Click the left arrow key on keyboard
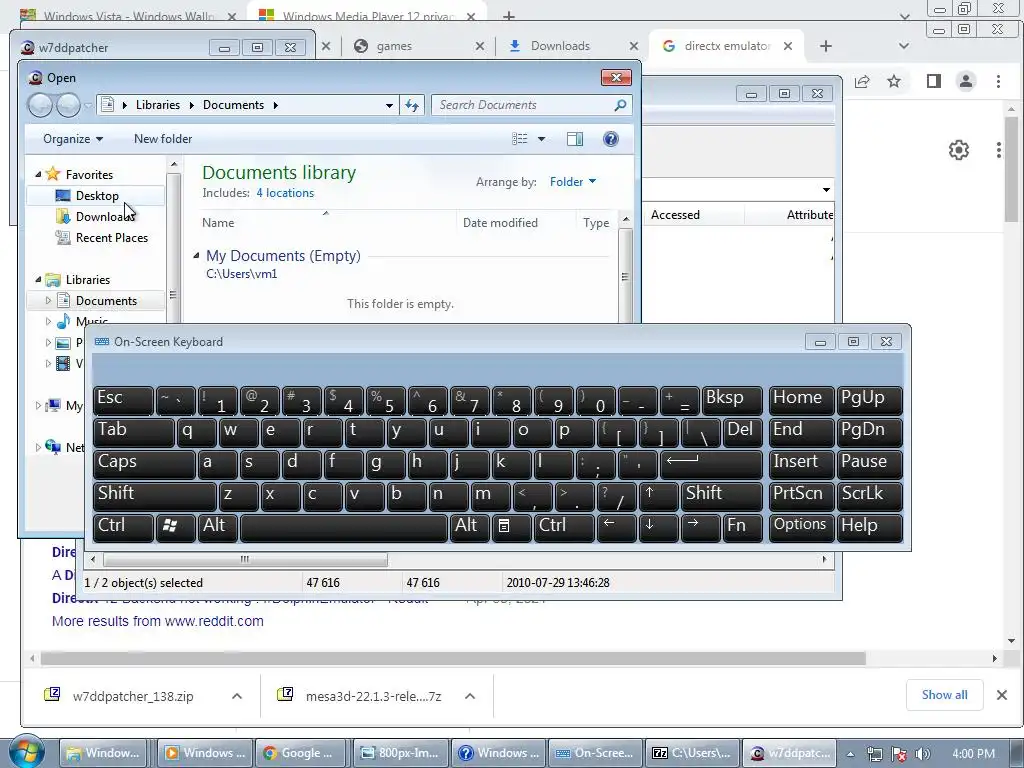This screenshot has height=768, width=1024. coord(616,528)
